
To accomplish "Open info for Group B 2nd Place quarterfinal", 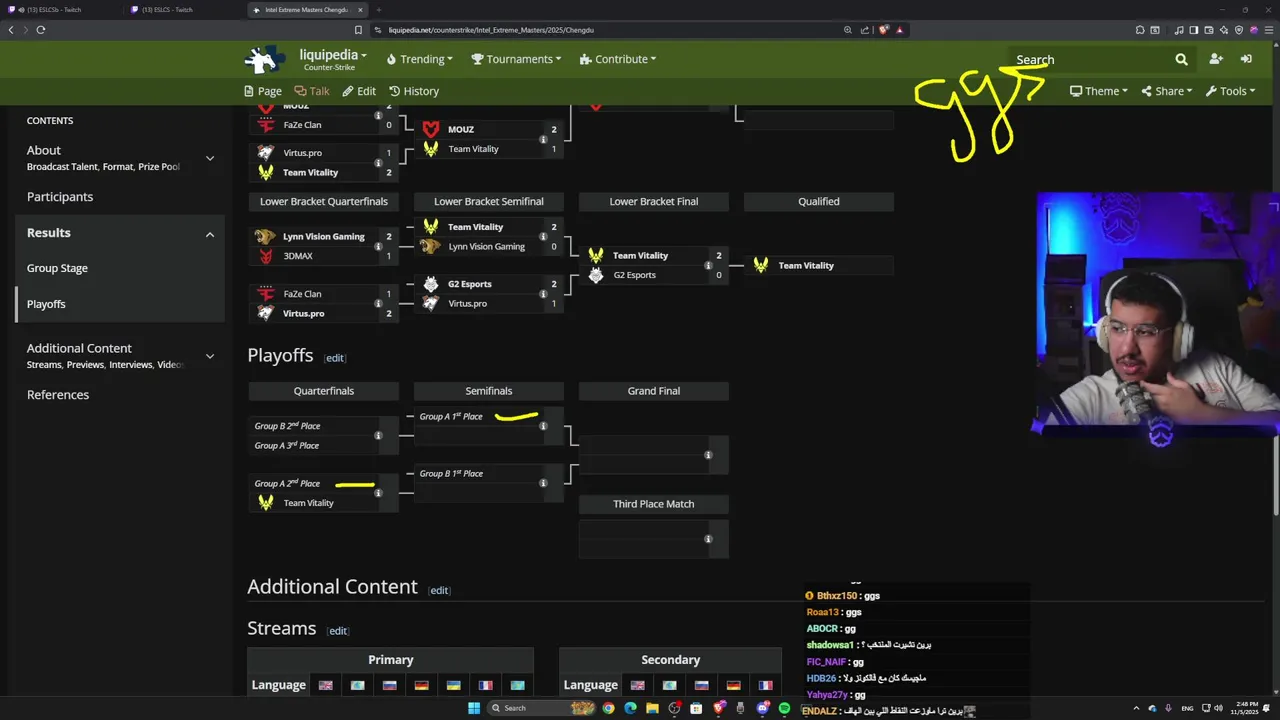I will 378,435.
